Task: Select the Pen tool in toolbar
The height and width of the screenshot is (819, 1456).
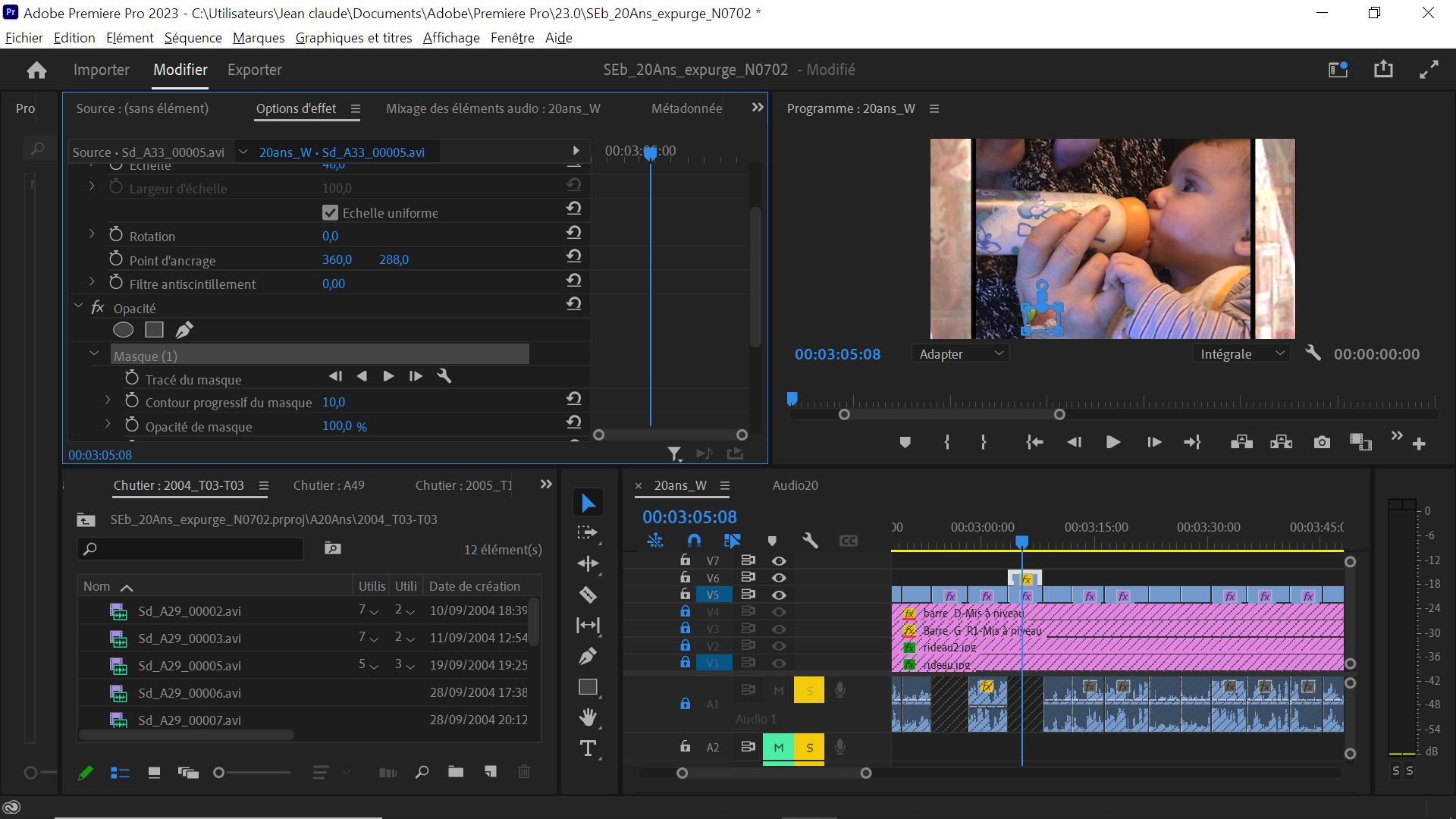Action: [x=588, y=656]
